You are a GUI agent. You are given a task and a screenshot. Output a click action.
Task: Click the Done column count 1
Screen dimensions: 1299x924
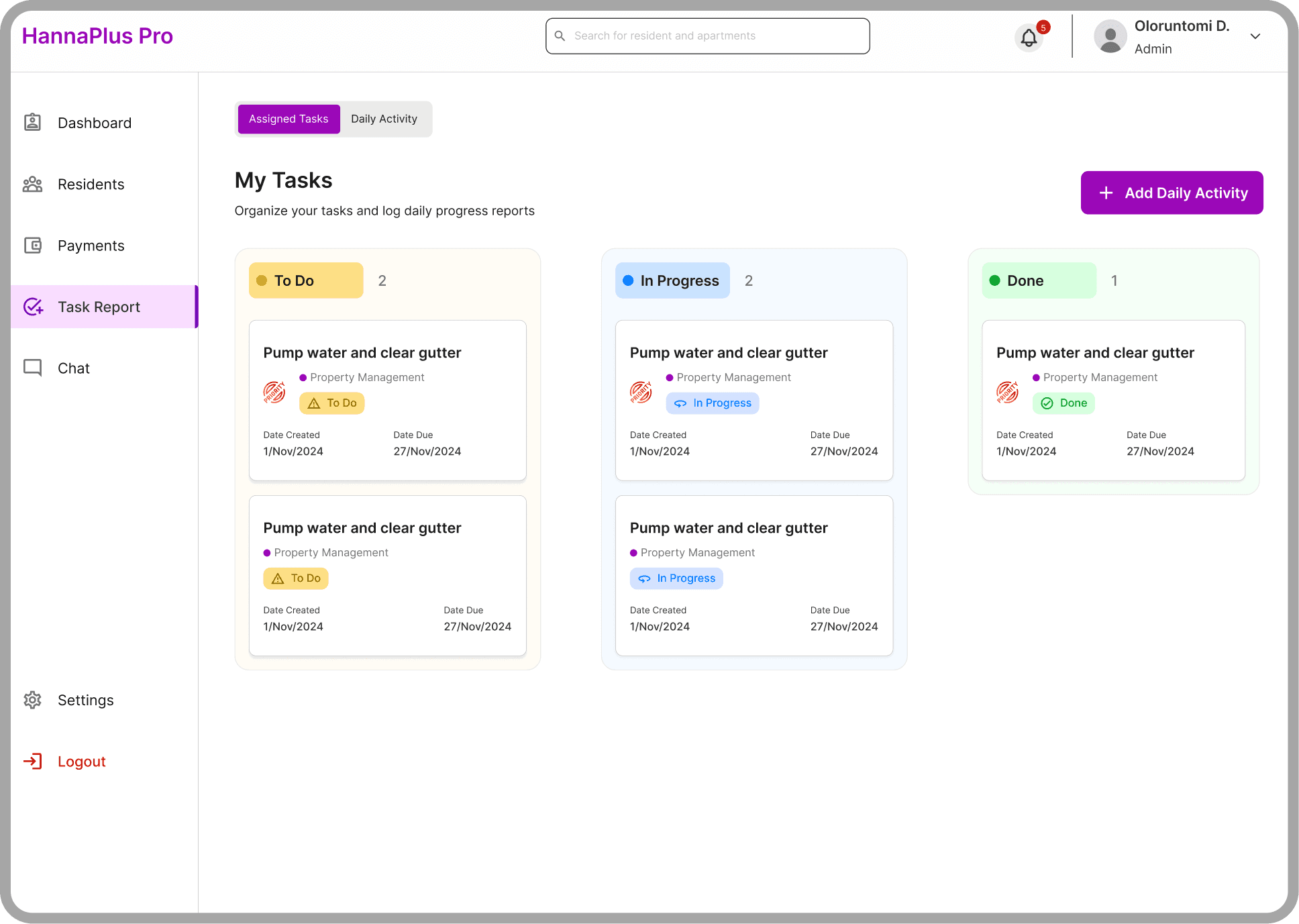coord(1114,280)
